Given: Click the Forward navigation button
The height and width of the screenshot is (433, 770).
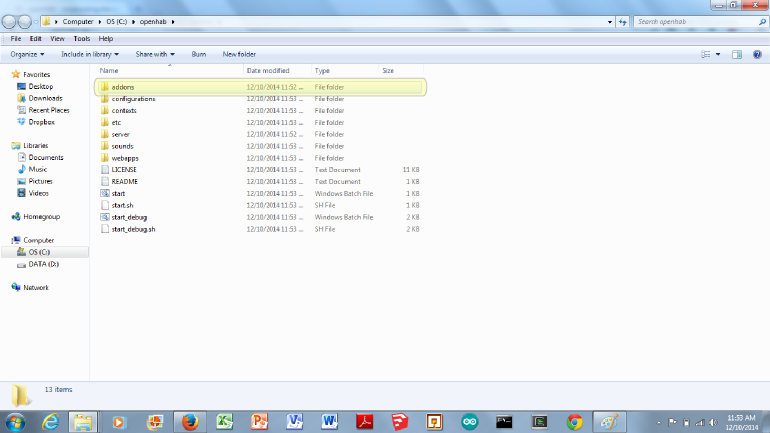Looking at the screenshot, I should point(25,22).
